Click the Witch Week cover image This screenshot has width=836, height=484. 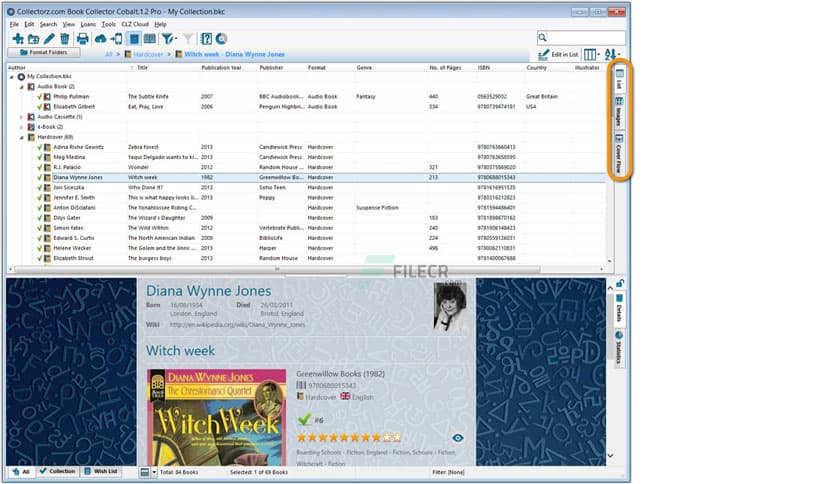(216, 417)
